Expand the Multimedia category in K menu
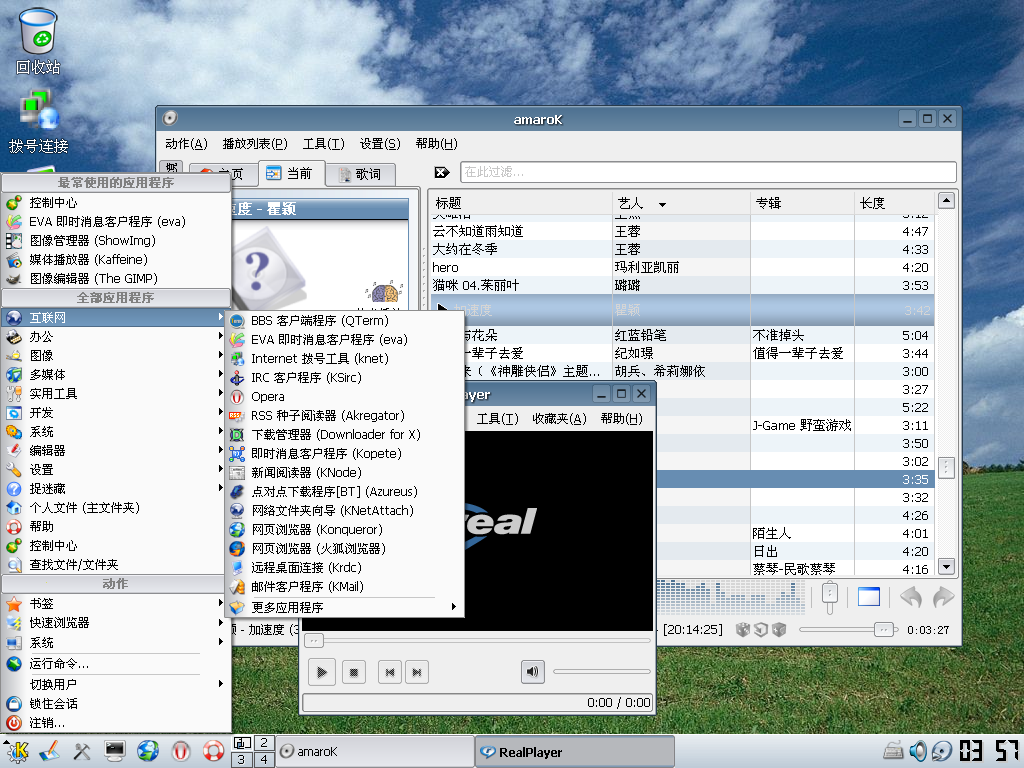The height and width of the screenshot is (768, 1024). click(116, 375)
